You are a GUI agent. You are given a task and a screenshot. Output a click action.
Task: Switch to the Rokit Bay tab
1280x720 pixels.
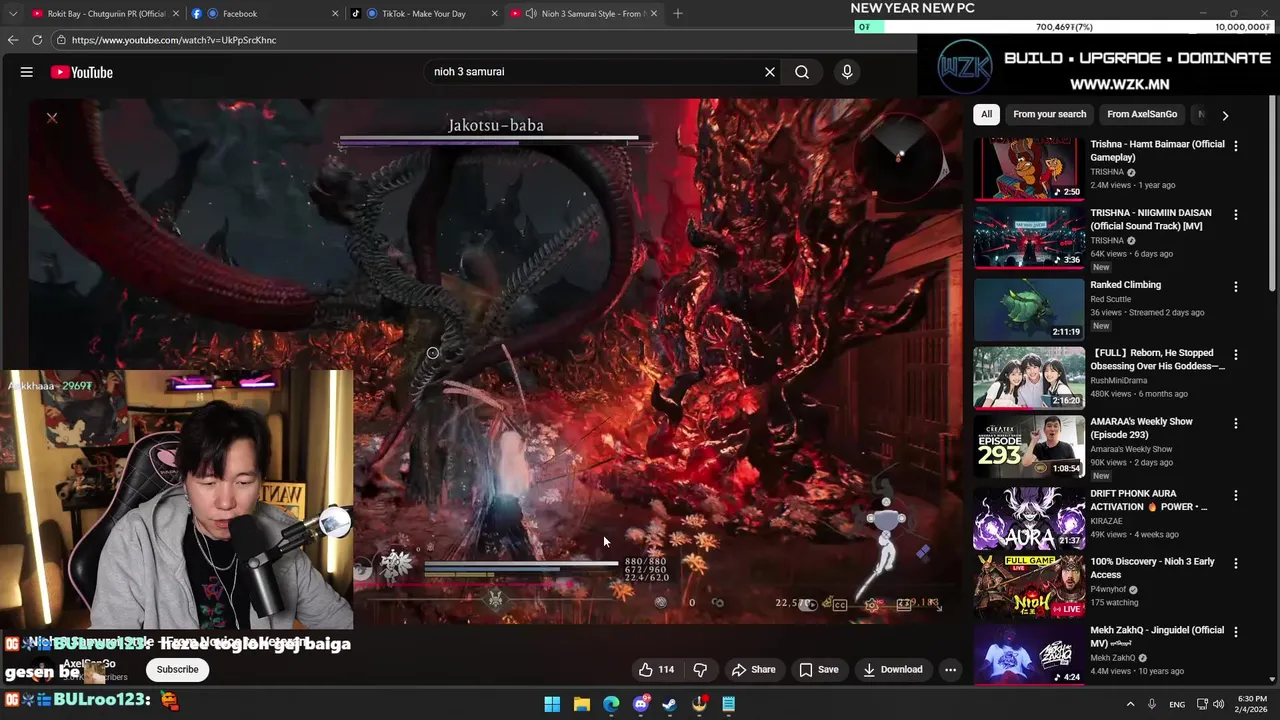98,14
